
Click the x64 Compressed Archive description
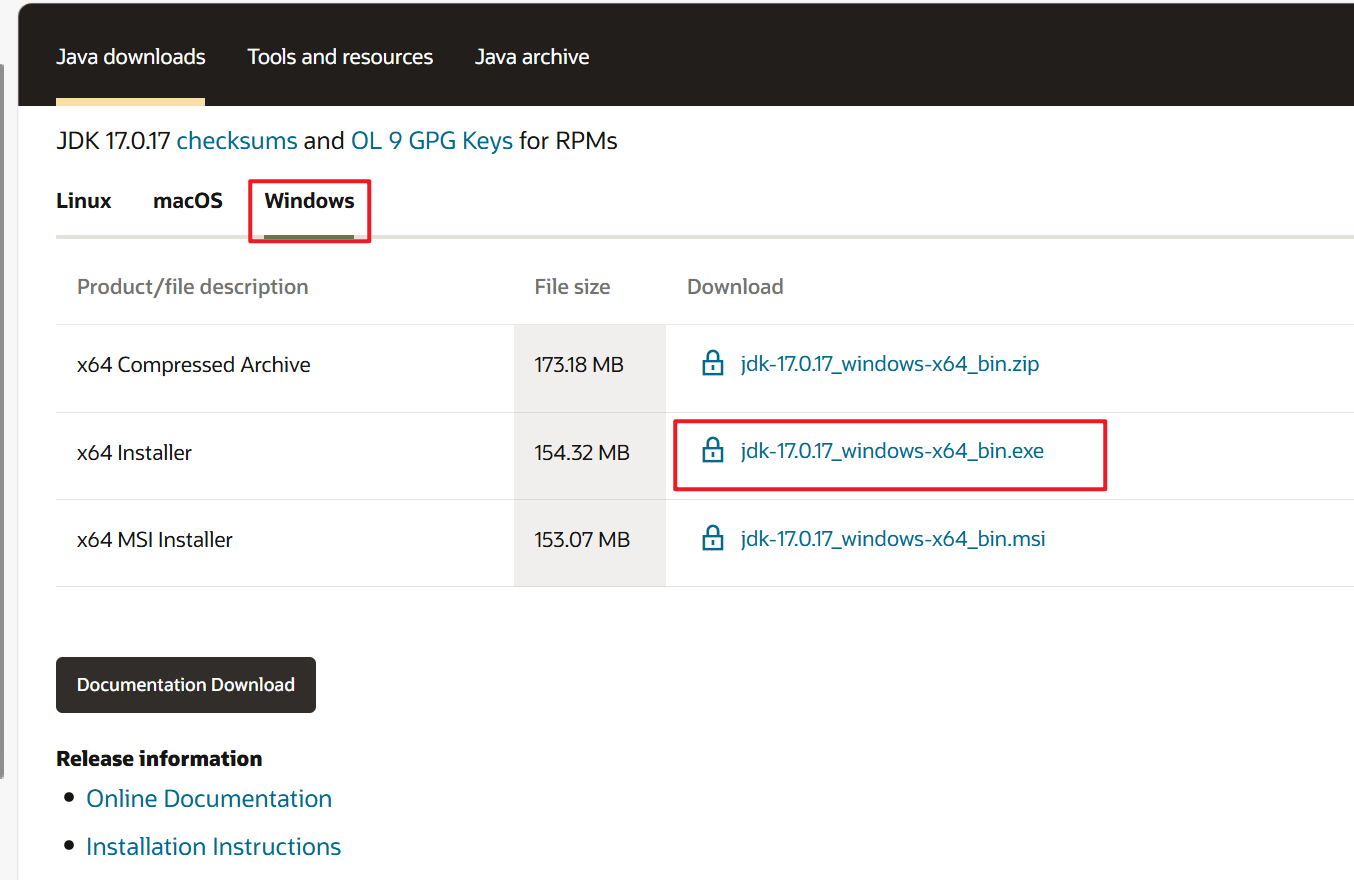(x=194, y=365)
